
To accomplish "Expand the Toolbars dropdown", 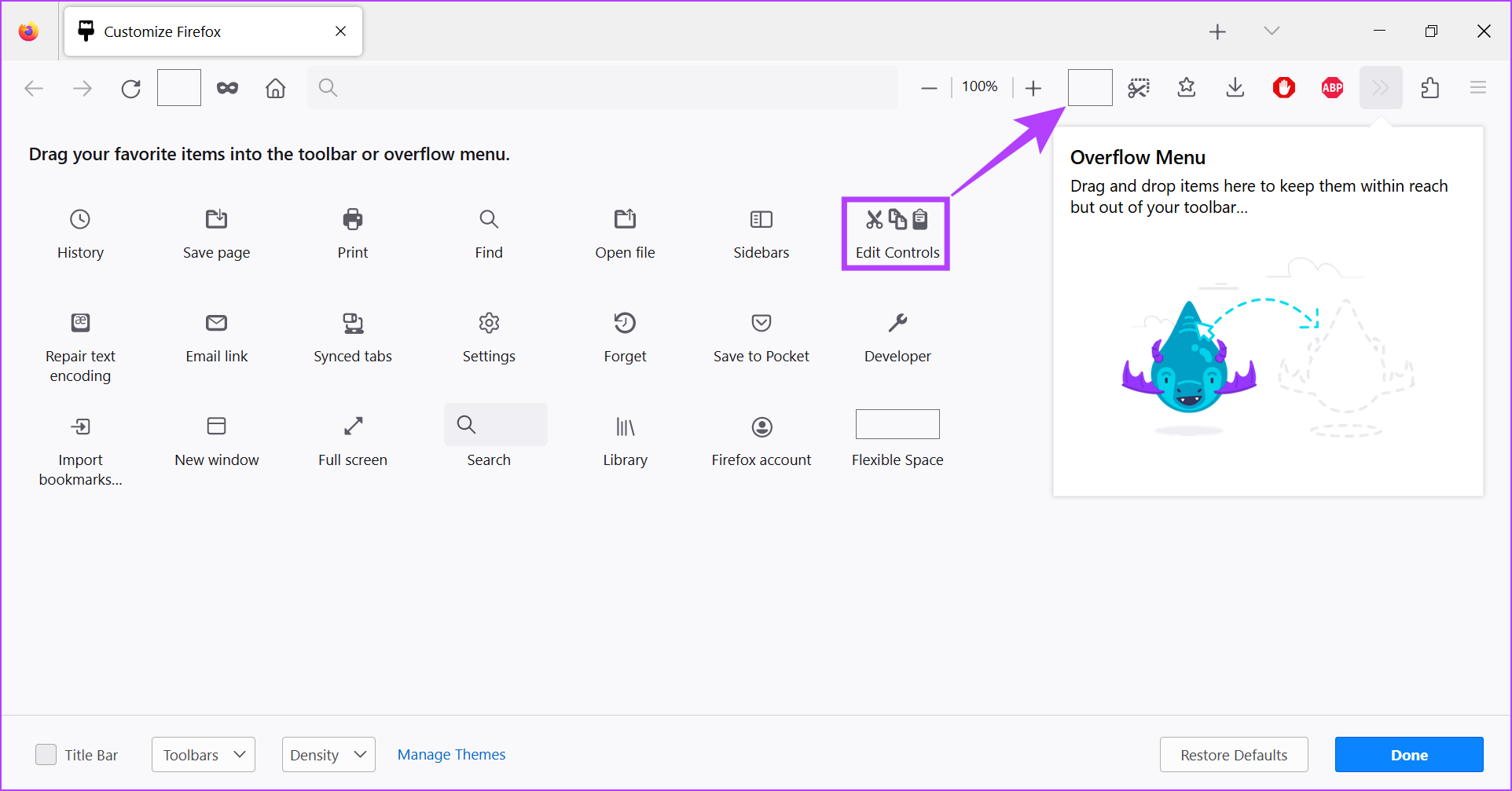I will 204,755.
